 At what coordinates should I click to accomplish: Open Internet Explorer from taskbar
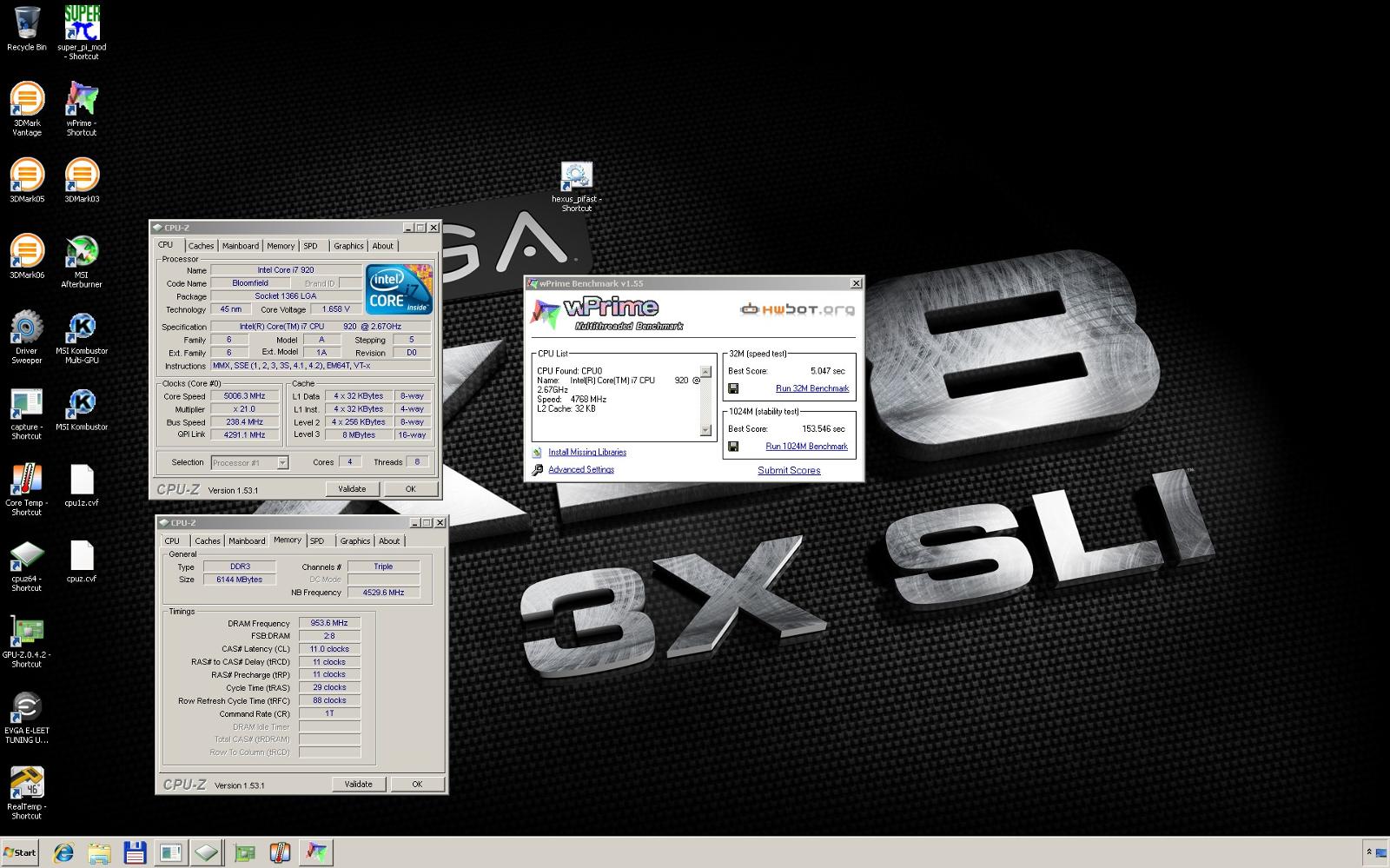(63, 853)
